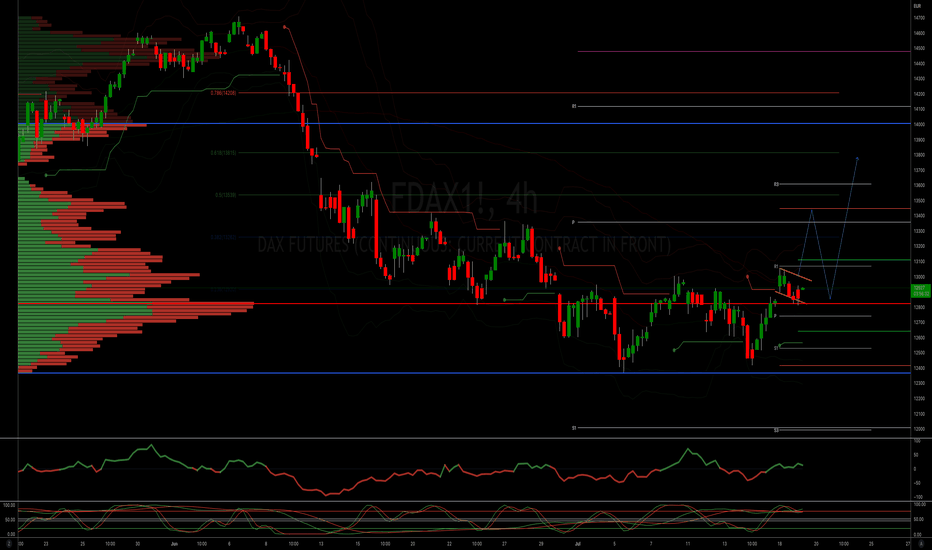Select the long red horizontal line near 12825

(464, 304)
